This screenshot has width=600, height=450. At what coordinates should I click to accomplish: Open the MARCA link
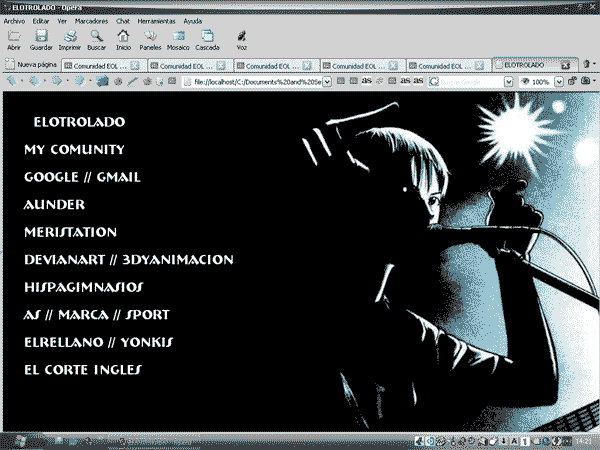83,315
